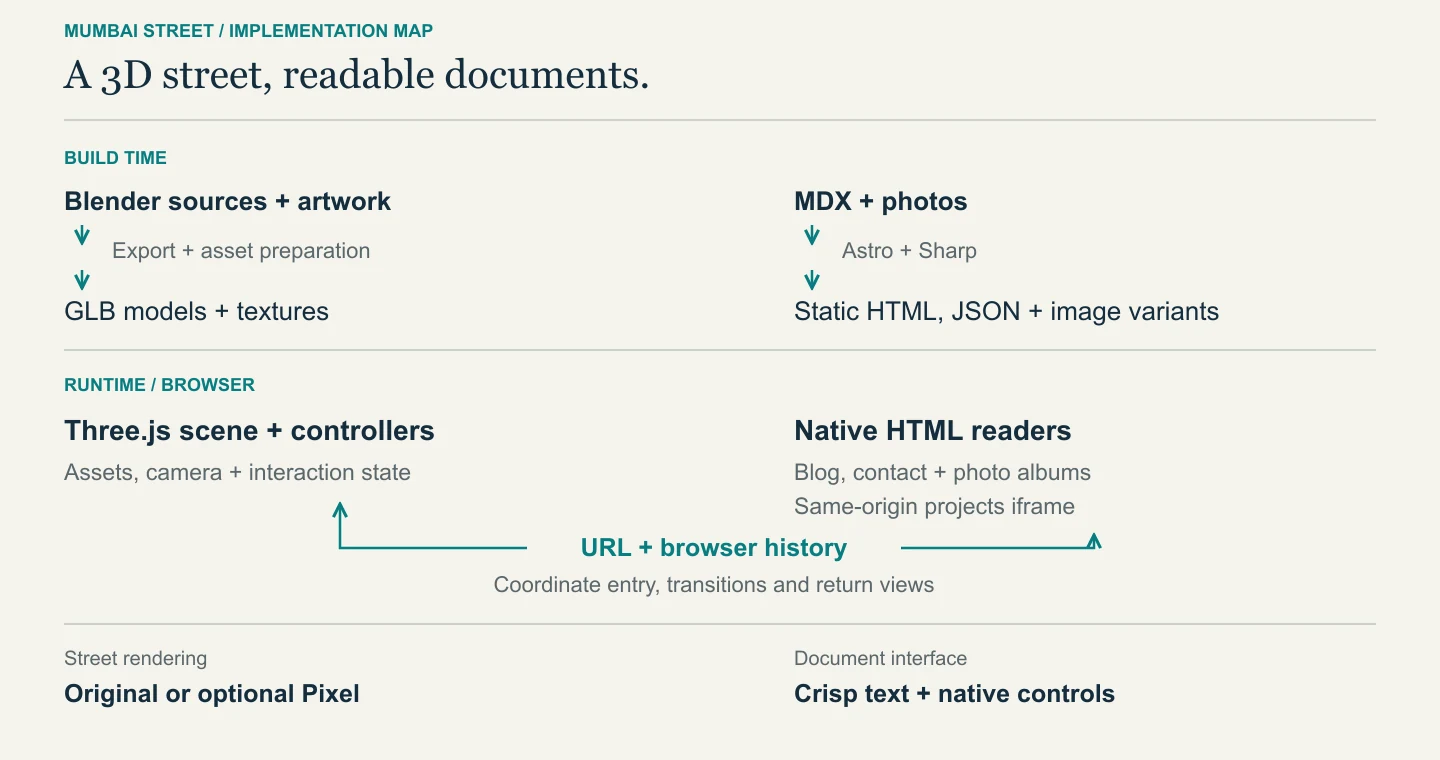Click 'Crisp text + native controls' text
Screen dimensions: 1440x760
[954, 694]
